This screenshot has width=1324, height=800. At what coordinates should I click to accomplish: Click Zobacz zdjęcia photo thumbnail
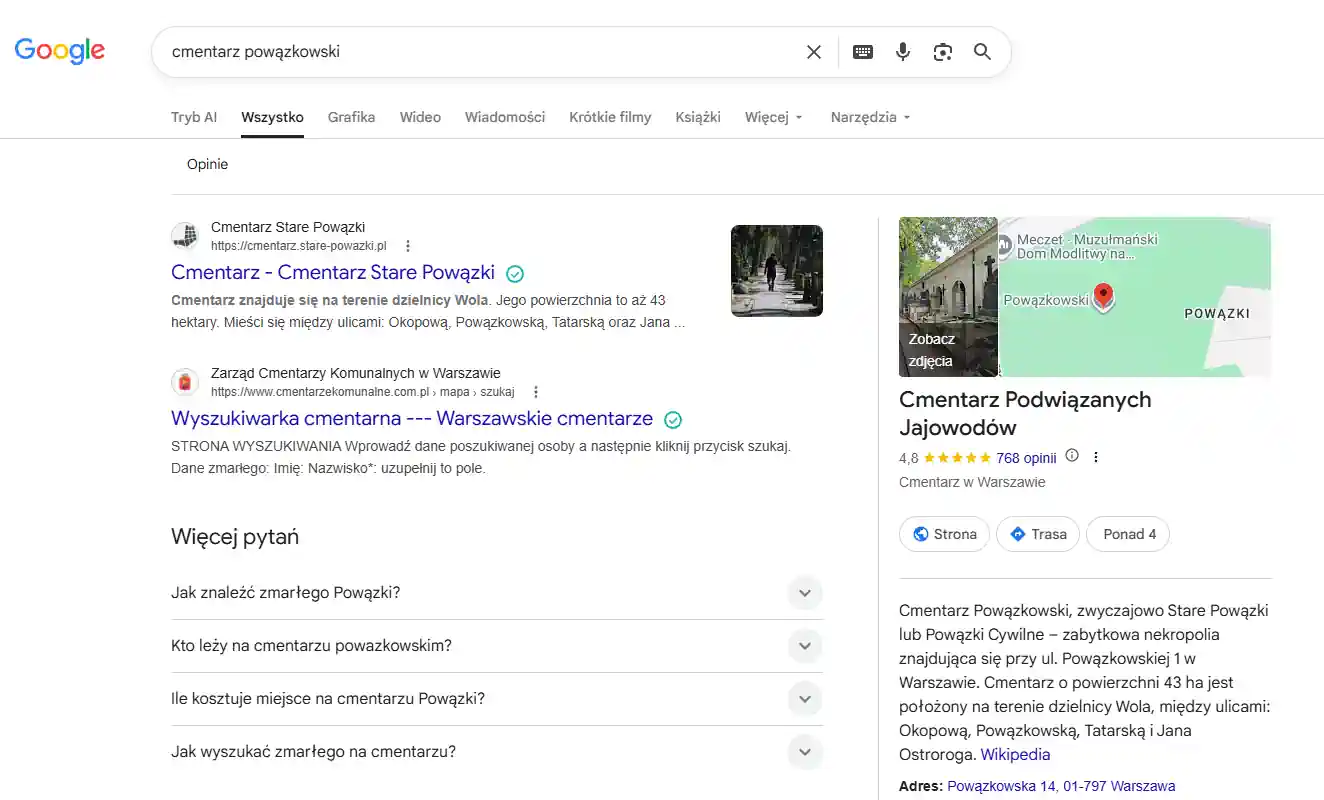point(948,297)
